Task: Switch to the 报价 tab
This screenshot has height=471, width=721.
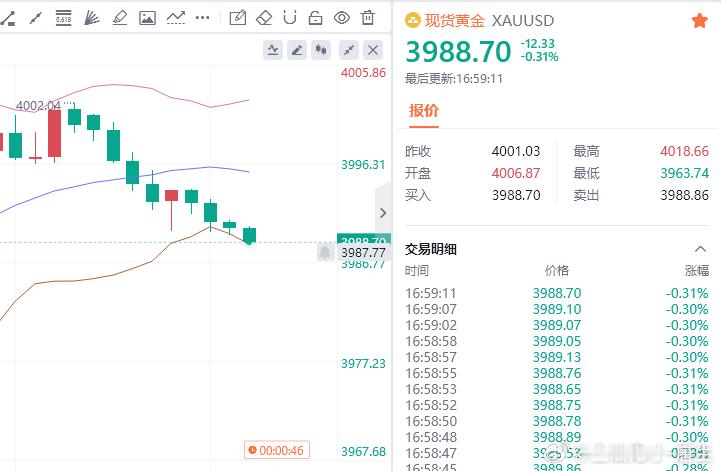Action: tap(424, 110)
